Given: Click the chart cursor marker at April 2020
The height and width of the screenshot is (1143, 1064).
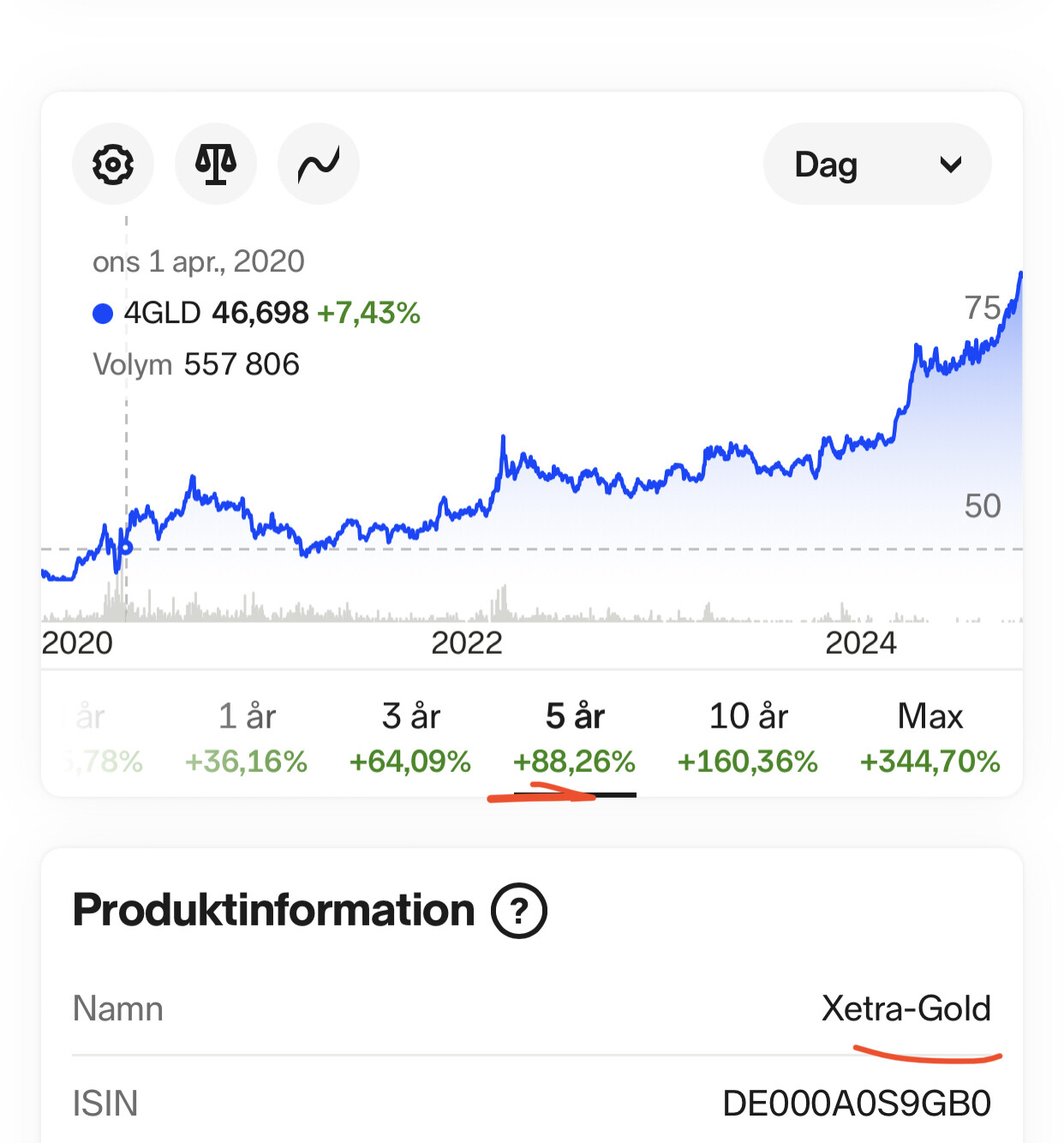Looking at the screenshot, I should pyautogui.click(x=126, y=547).
